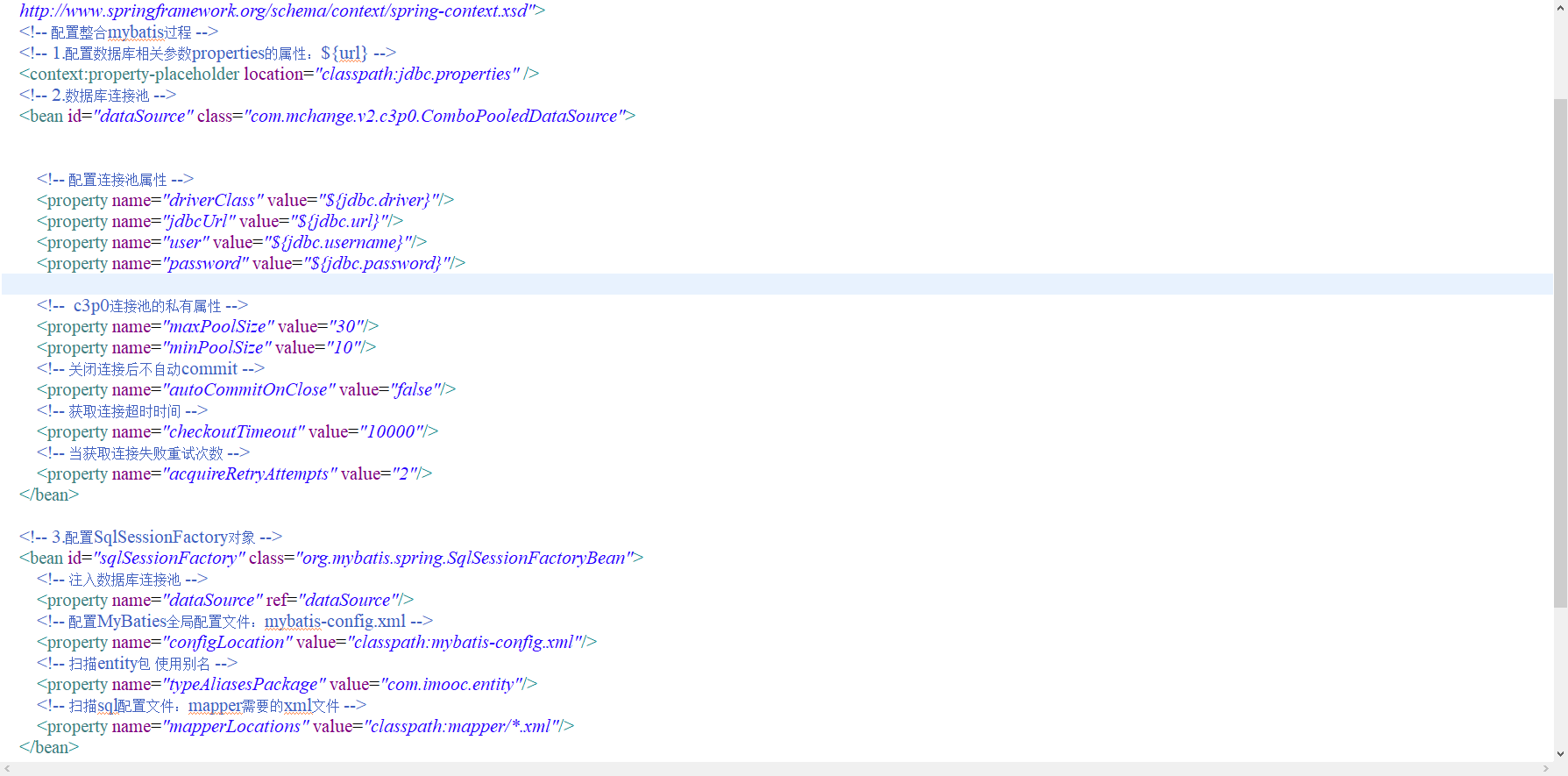Click the "classpath:jdbc.properties" location value
The image size is (1568, 776).
[417, 75]
